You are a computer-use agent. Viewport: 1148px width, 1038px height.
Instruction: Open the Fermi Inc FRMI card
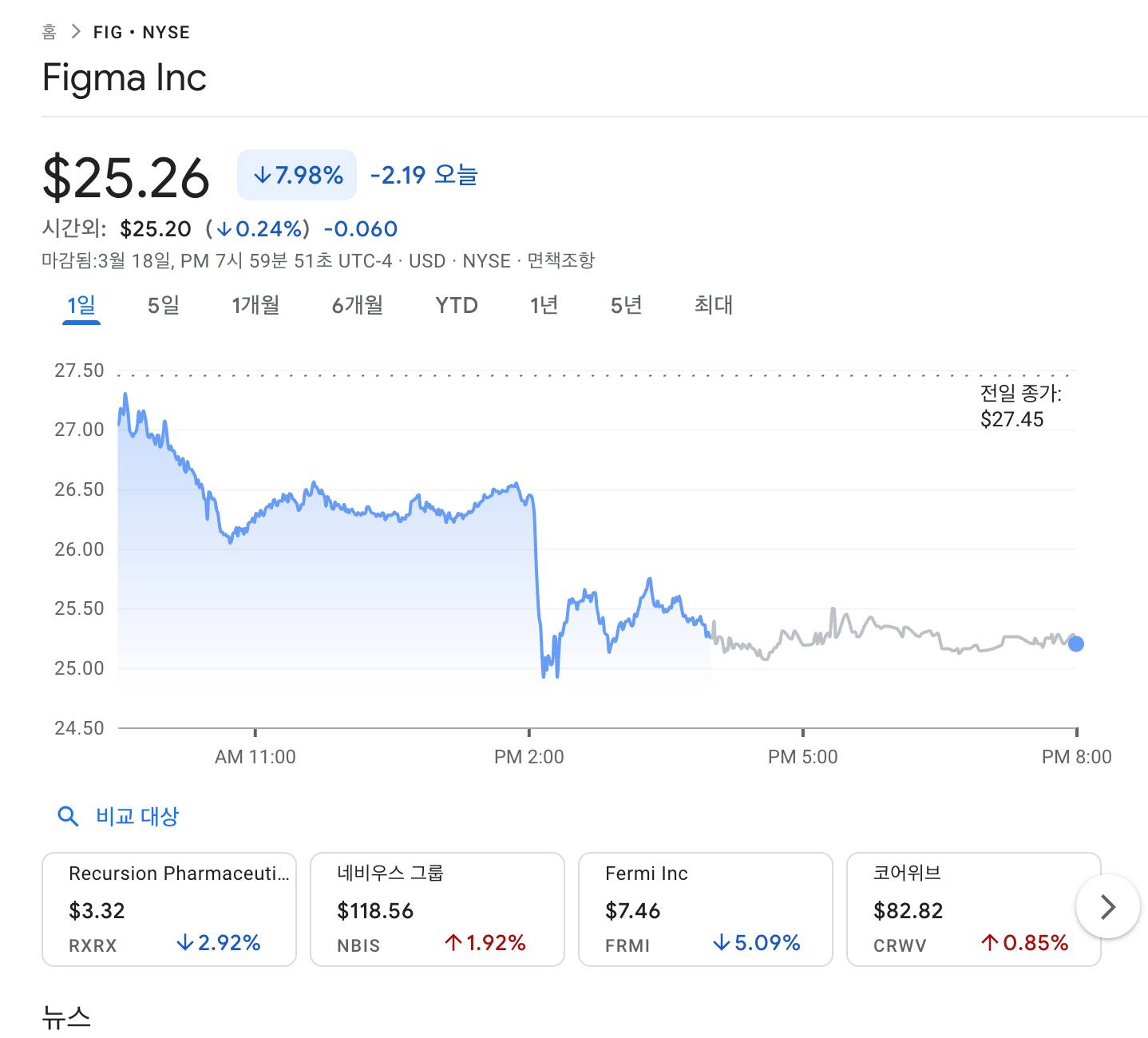705,909
